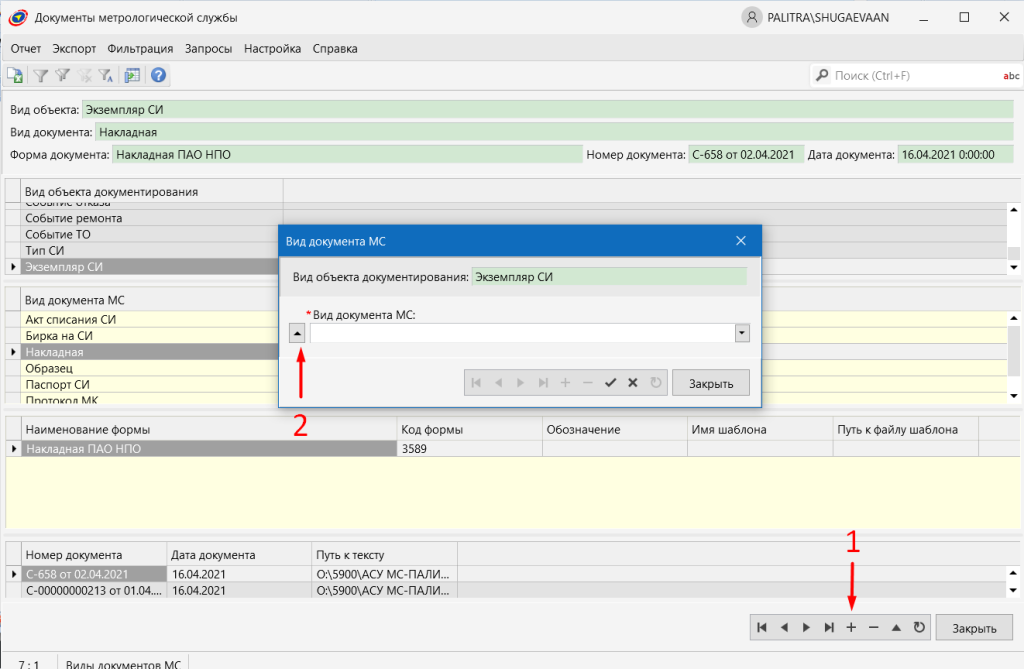This screenshot has width=1024, height=669.
Task: Close the Вид документа МС dialog
Action: point(741,240)
